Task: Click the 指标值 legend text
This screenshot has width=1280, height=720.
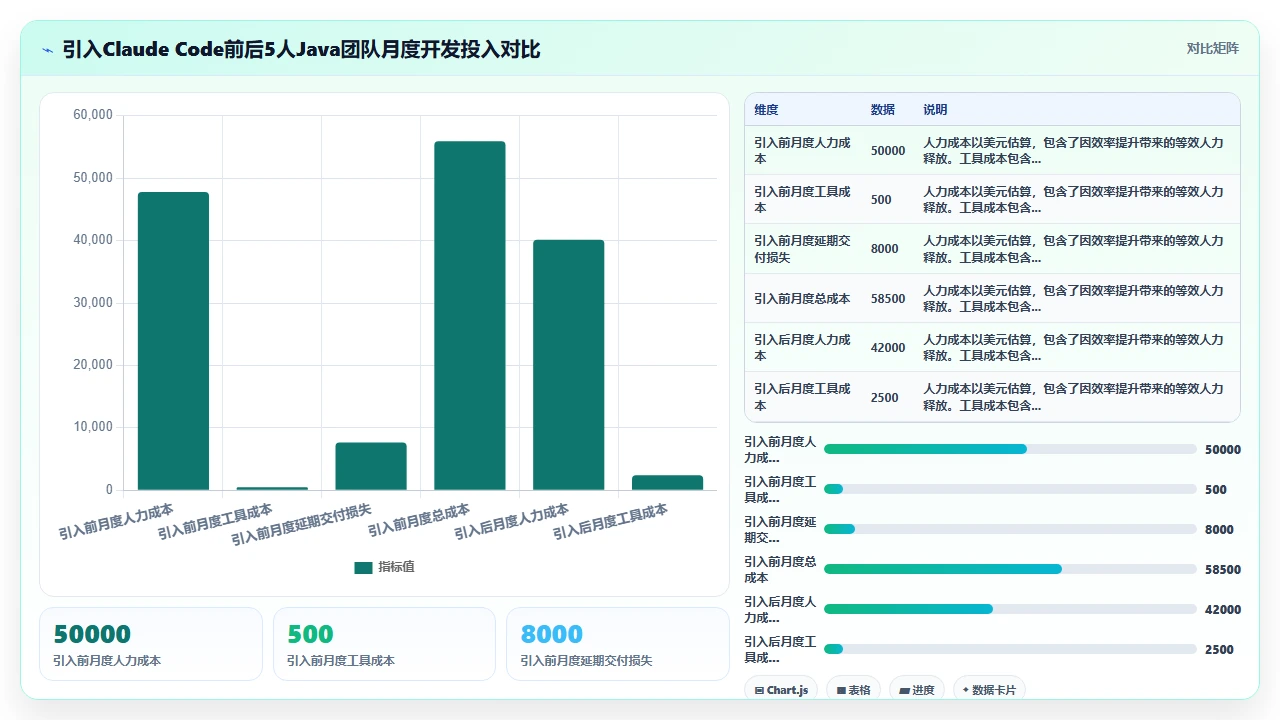Action: [396, 567]
